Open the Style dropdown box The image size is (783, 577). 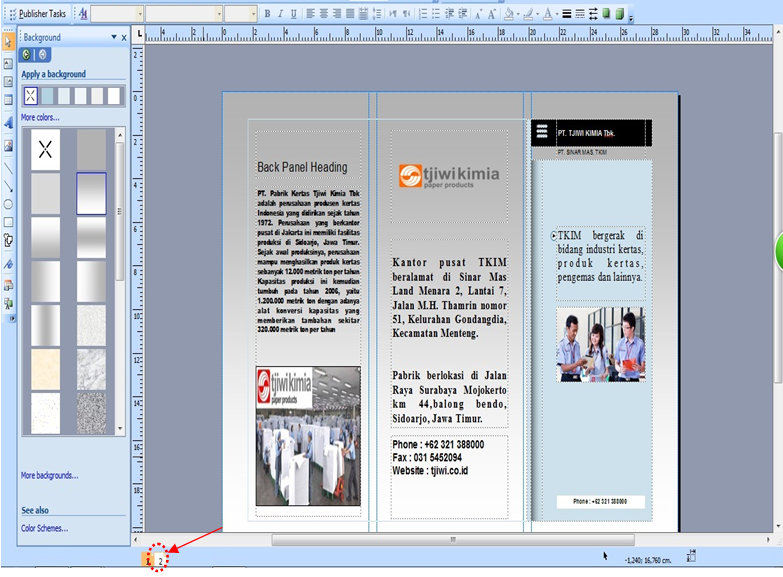[x=117, y=14]
